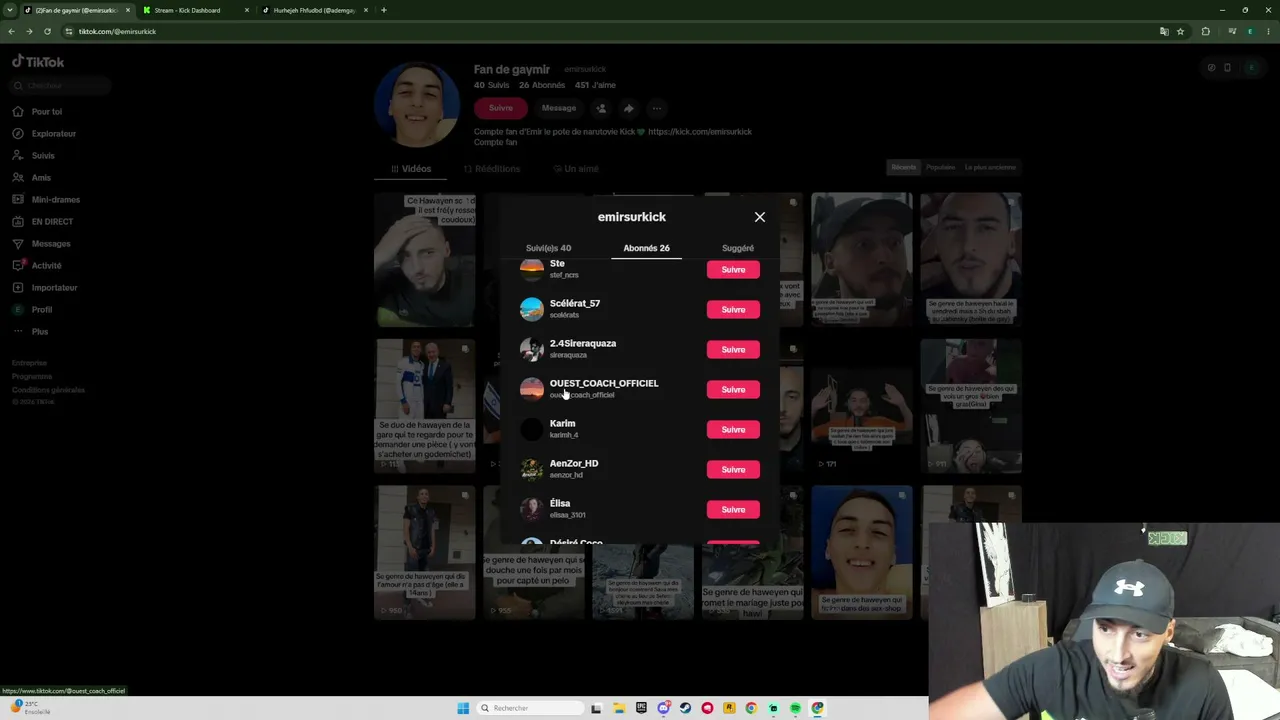Open Profil in the sidebar

(x=42, y=309)
